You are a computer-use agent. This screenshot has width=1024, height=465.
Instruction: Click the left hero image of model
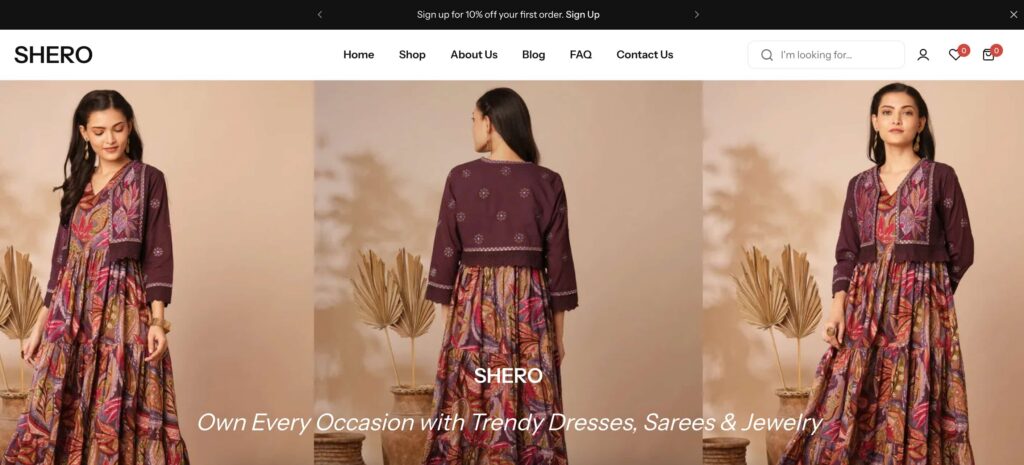[157, 272]
